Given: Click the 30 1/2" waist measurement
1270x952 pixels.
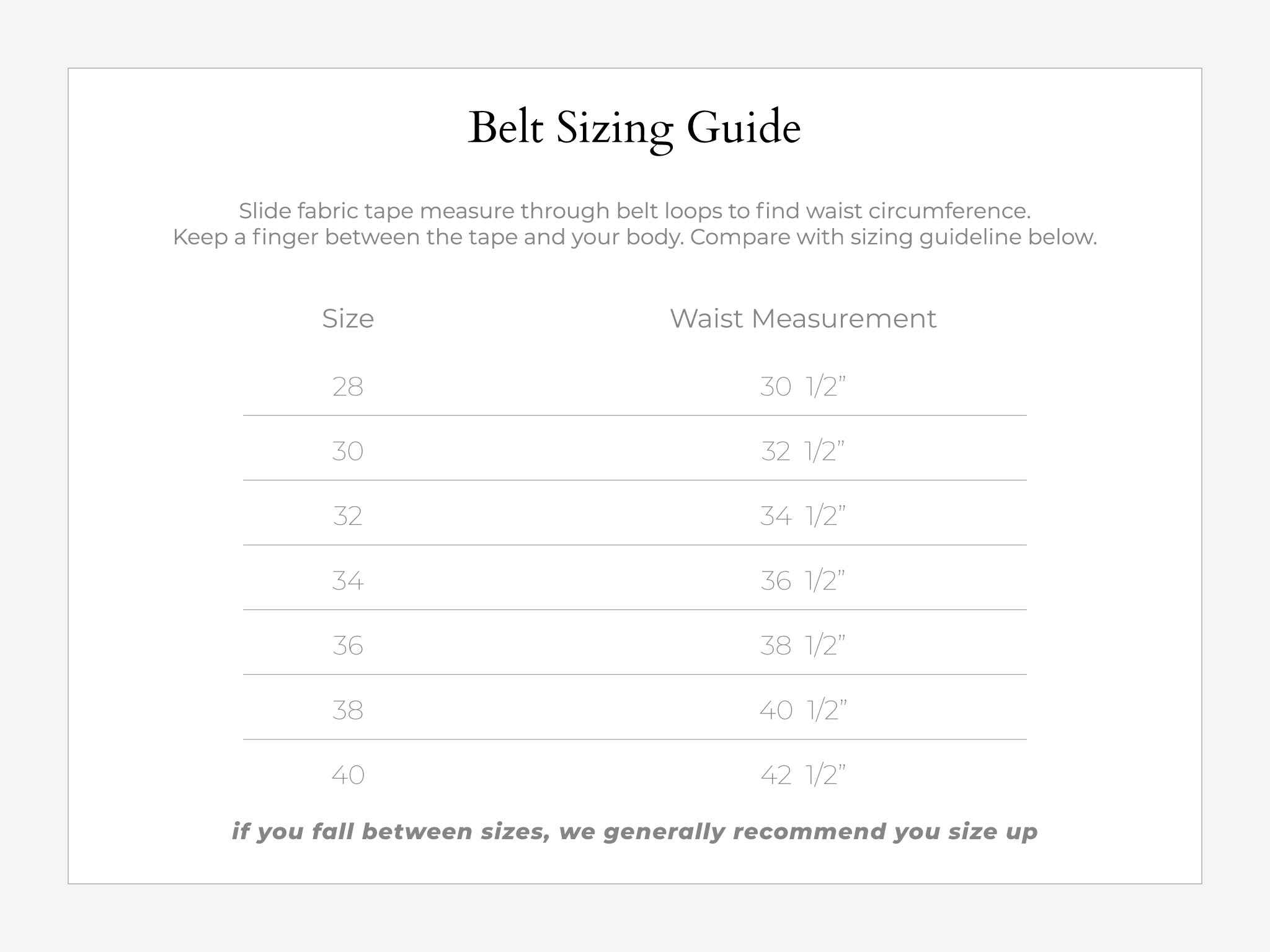Looking at the screenshot, I should click(x=803, y=387).
